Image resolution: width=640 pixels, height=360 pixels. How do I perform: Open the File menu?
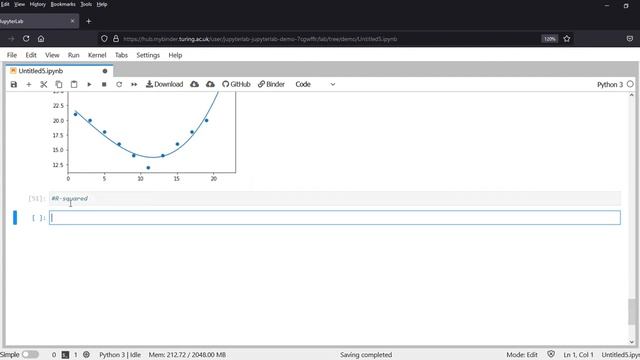tap(12, 55)
